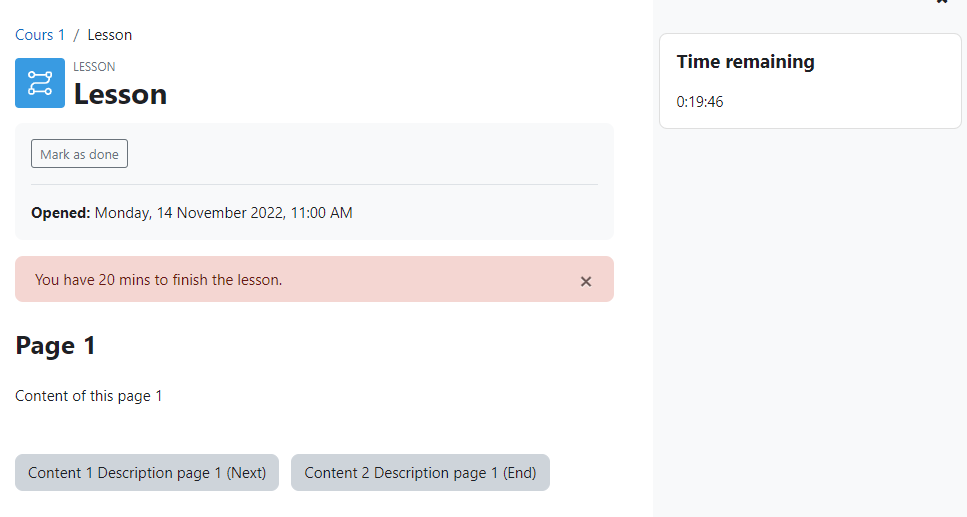Click the small LESSON label above the title
This screenshot has height=517, width=967.
coord(94,67)
